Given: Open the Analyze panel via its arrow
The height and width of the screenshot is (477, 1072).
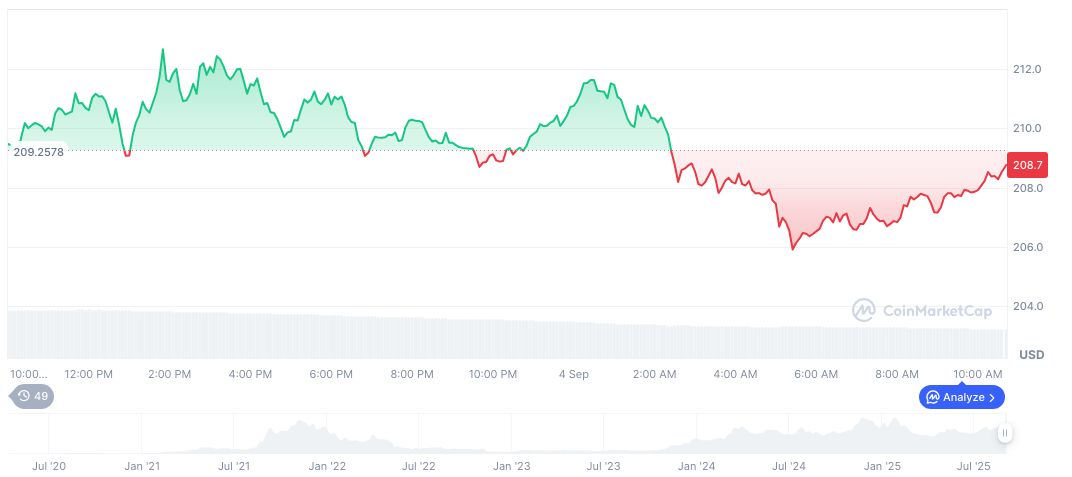Looking at the screenshot, I should coord(992,397).
